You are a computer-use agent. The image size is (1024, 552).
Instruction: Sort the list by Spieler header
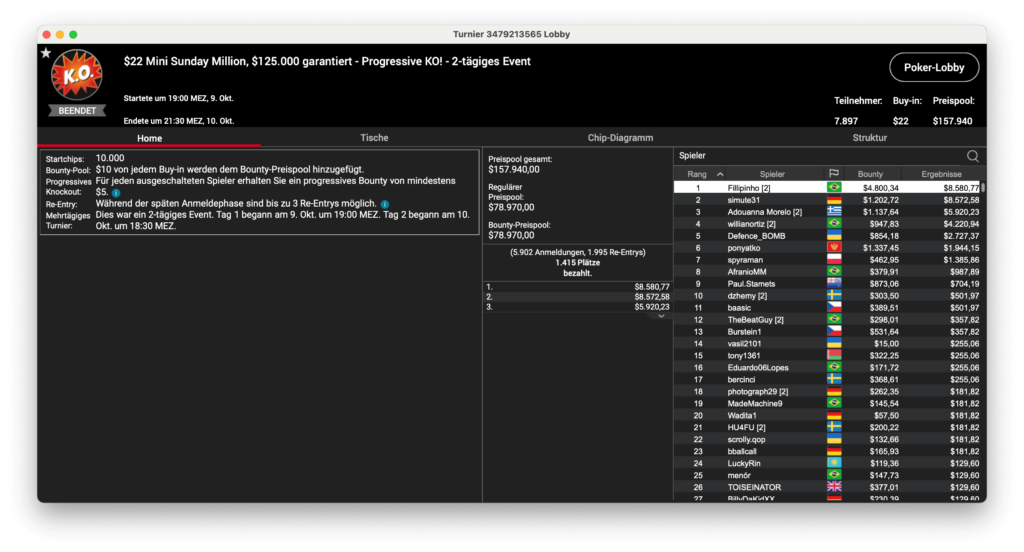coord(772,174)
